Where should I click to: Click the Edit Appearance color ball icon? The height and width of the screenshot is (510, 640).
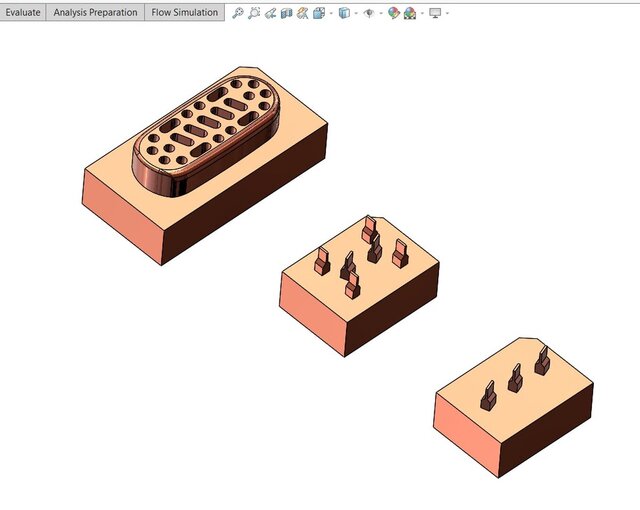pyautogui.click(x=393, y=13)
